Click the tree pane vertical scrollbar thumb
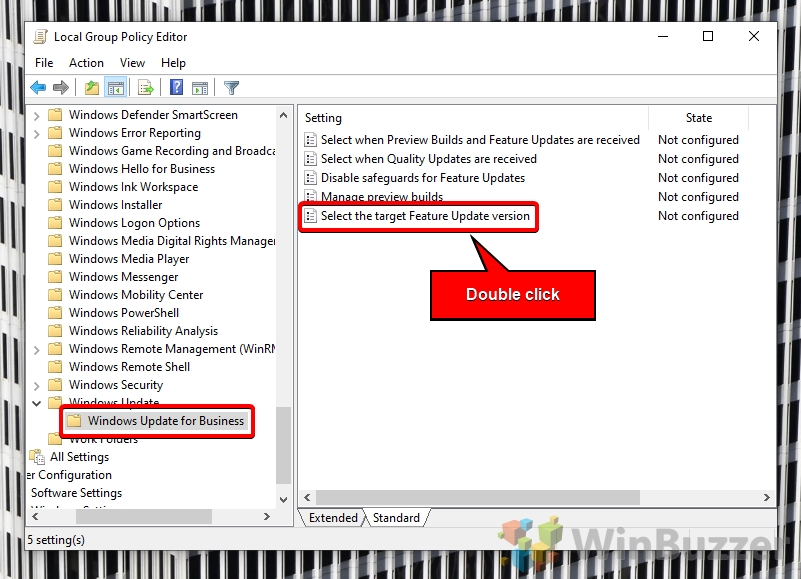The width and height of the screenshot is (801, 579). click(284, 445)
